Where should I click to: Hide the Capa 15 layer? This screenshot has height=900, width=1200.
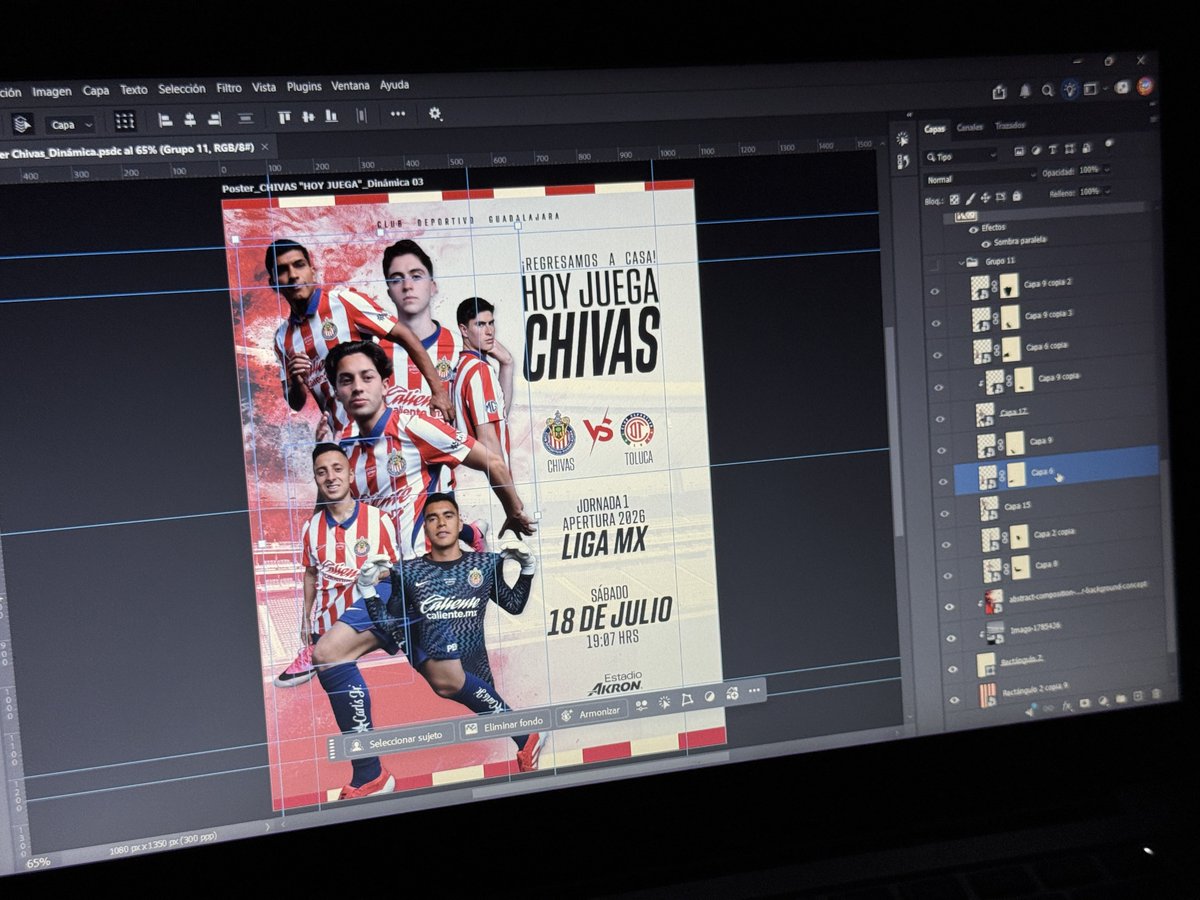944,512
